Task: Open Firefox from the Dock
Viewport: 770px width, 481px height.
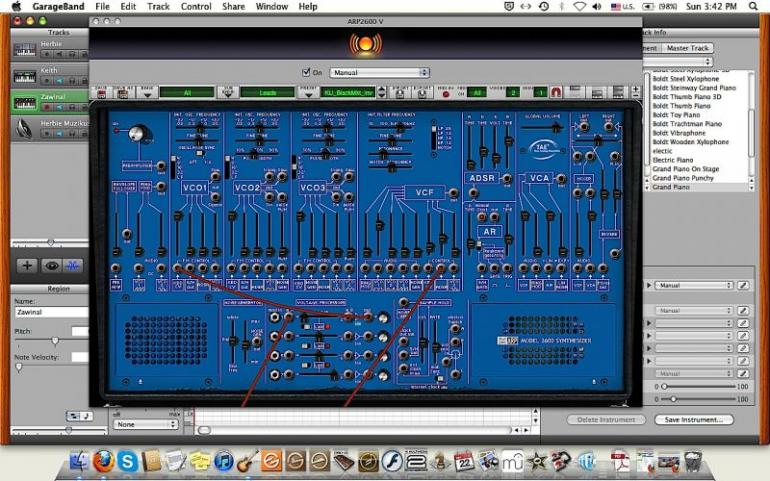Action: 104,462
